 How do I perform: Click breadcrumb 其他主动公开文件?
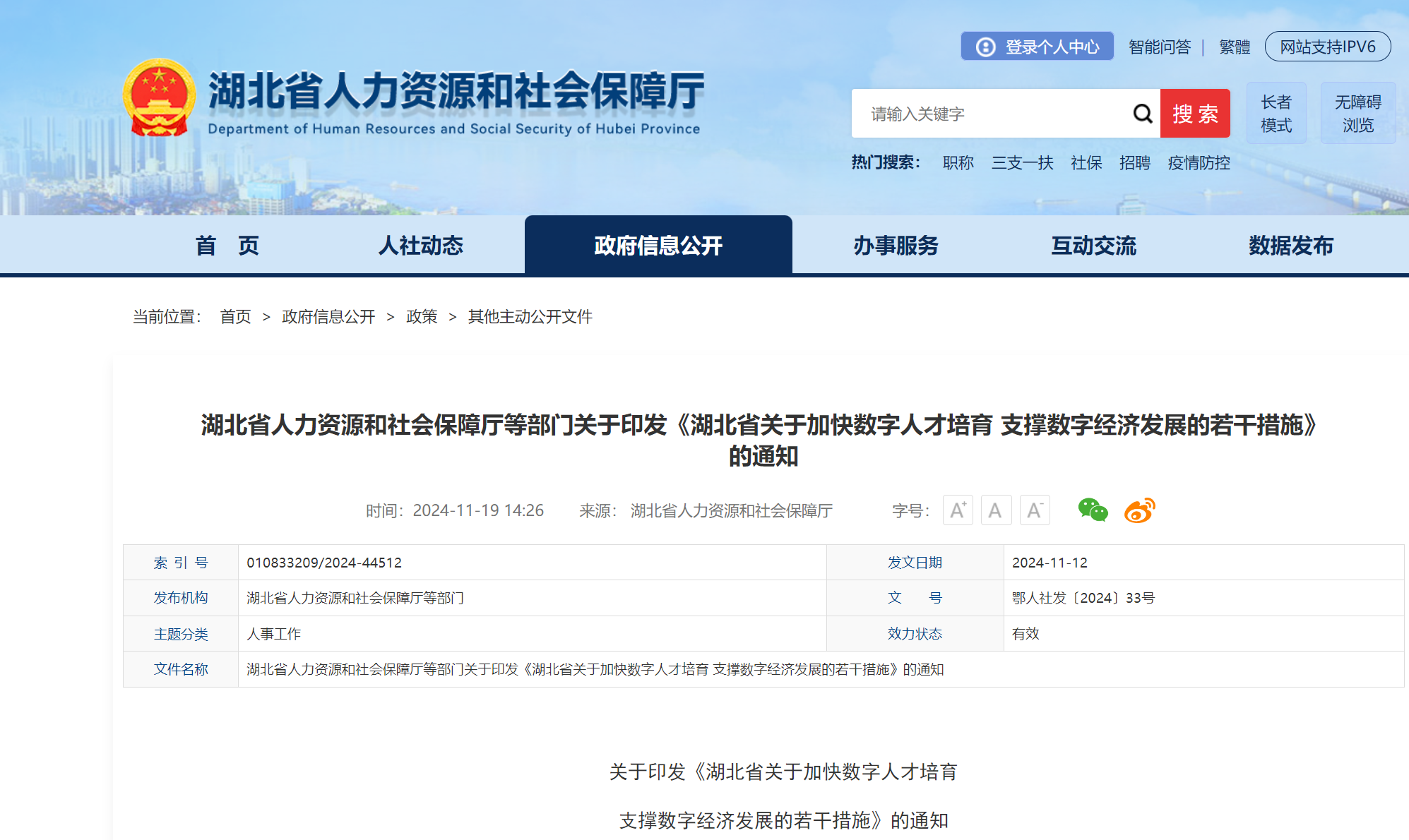click(530, 317)
